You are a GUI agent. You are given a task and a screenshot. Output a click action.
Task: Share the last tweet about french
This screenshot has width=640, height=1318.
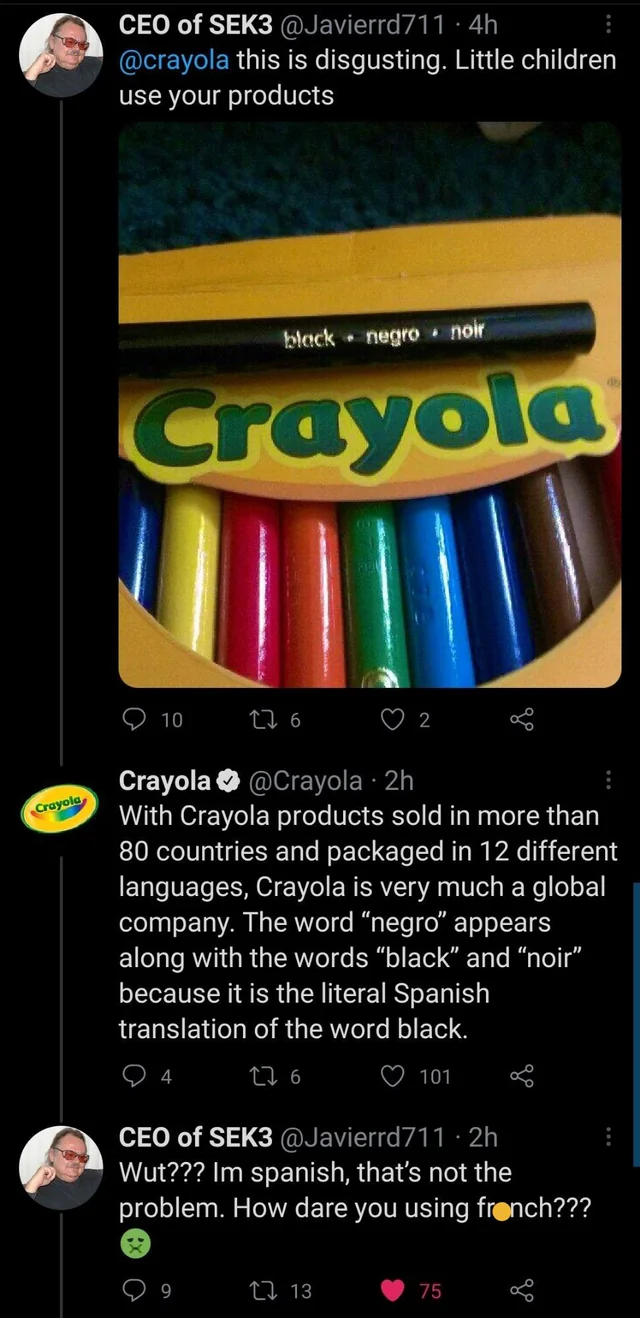[522, 1291]
